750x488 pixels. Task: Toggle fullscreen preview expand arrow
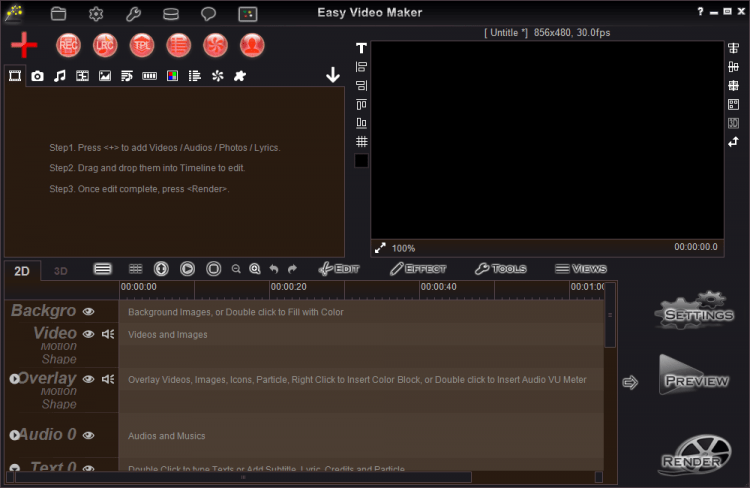pos(380,248)
